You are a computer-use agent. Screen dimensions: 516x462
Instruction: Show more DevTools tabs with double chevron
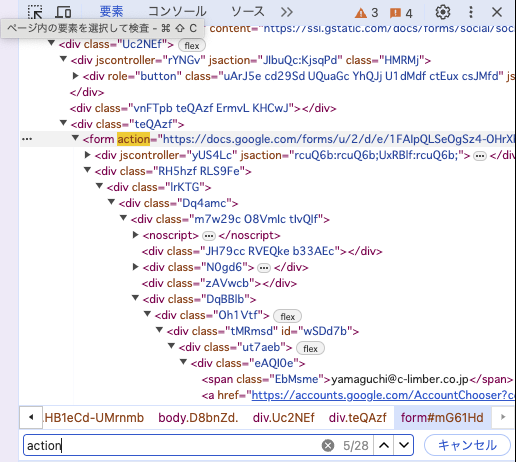[287, 12]
